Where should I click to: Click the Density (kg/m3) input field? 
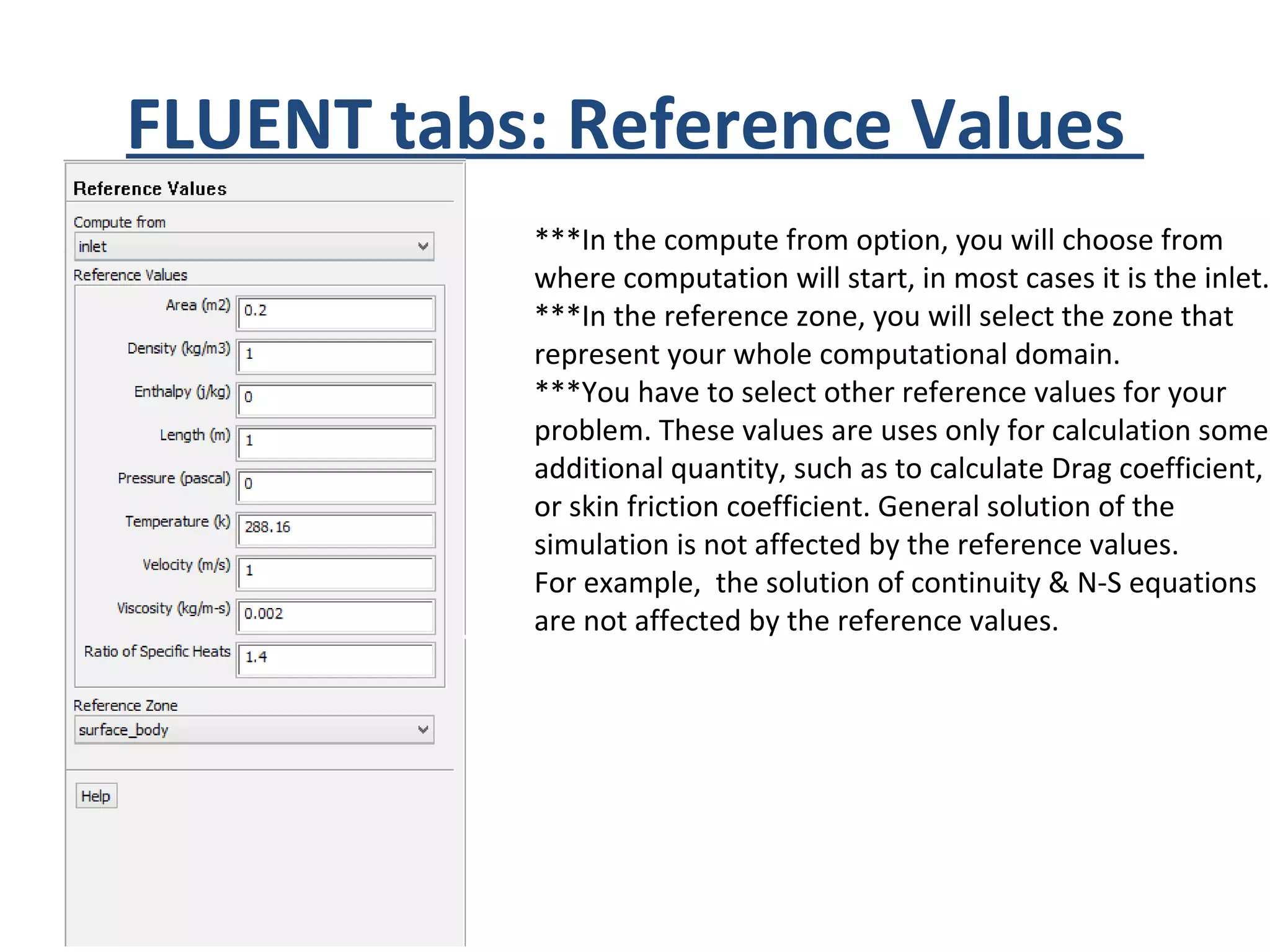[x=336, y=356]
